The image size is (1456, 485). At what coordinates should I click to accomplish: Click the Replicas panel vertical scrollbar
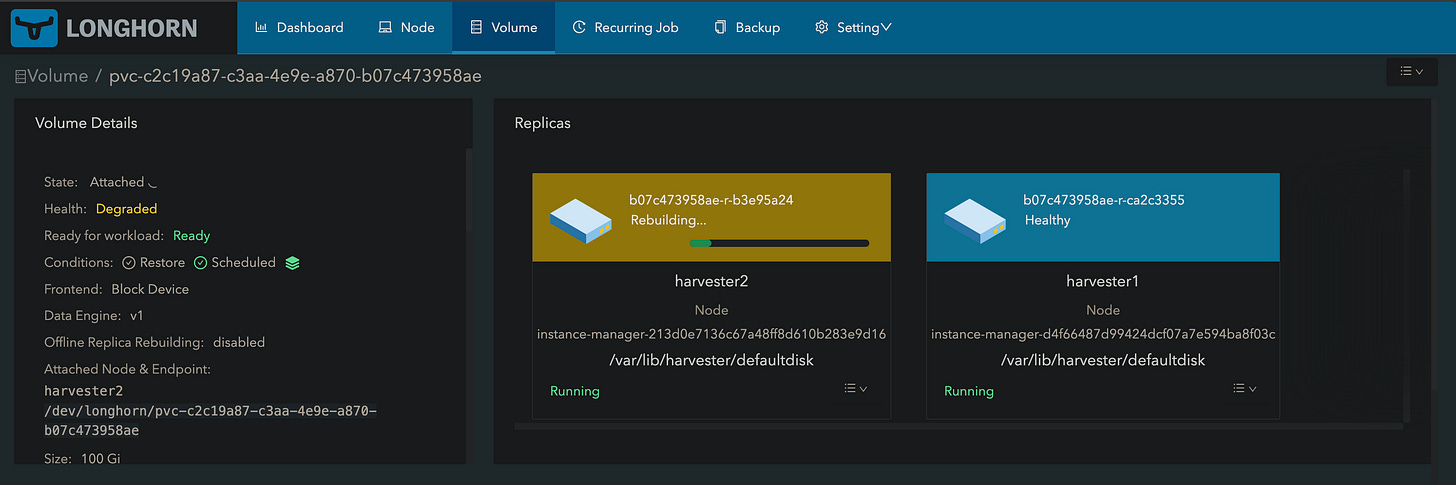click(x=1407, y=295)
